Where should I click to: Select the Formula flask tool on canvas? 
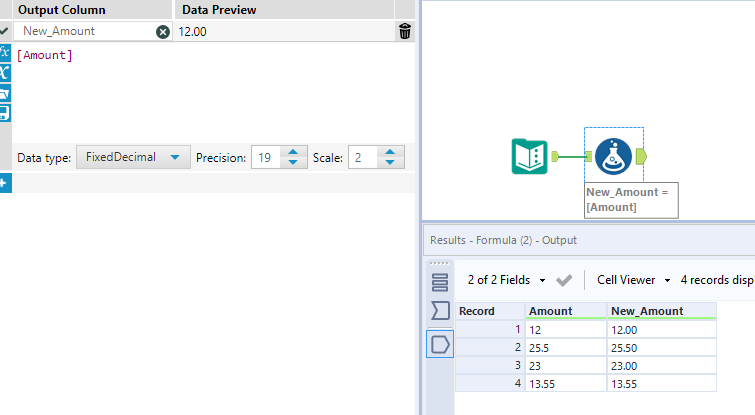[x=613, y=156]
